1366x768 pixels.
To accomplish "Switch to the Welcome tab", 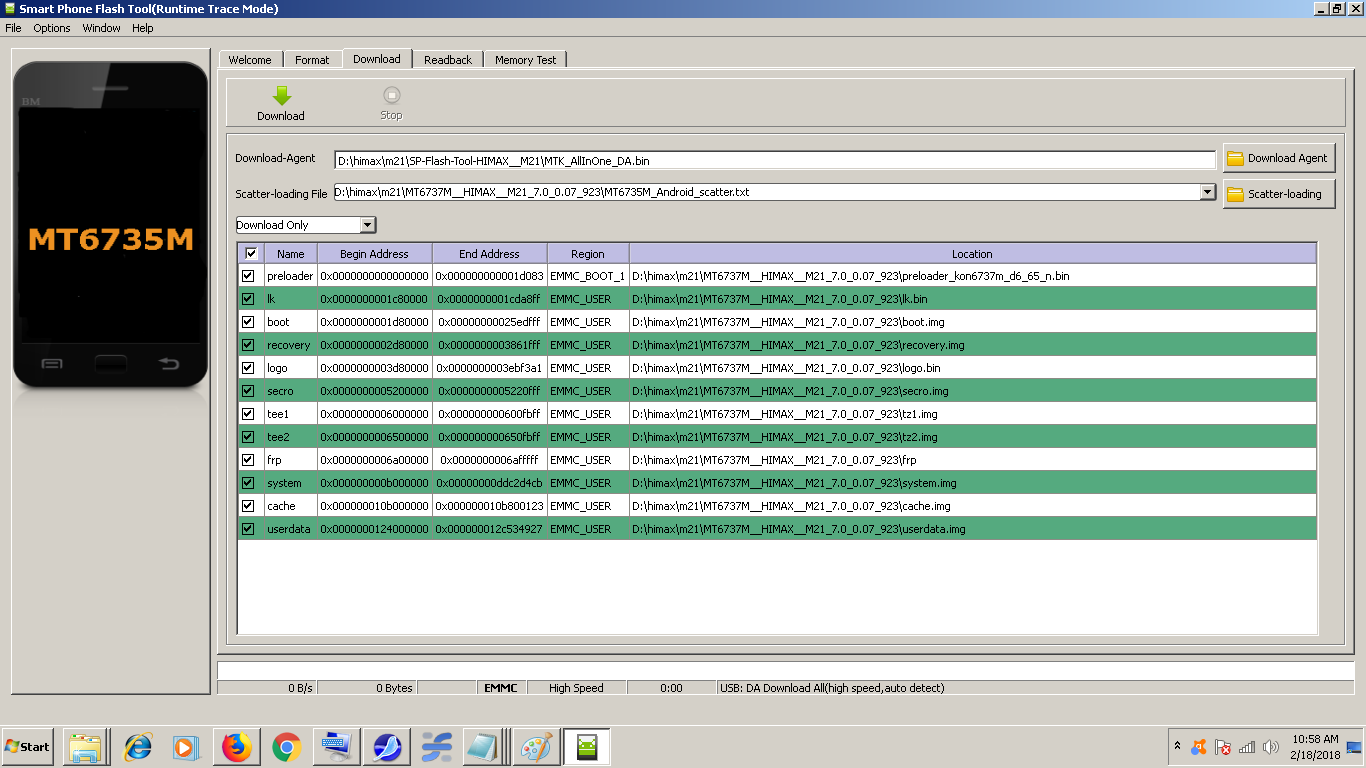I will tap(250, 60).
